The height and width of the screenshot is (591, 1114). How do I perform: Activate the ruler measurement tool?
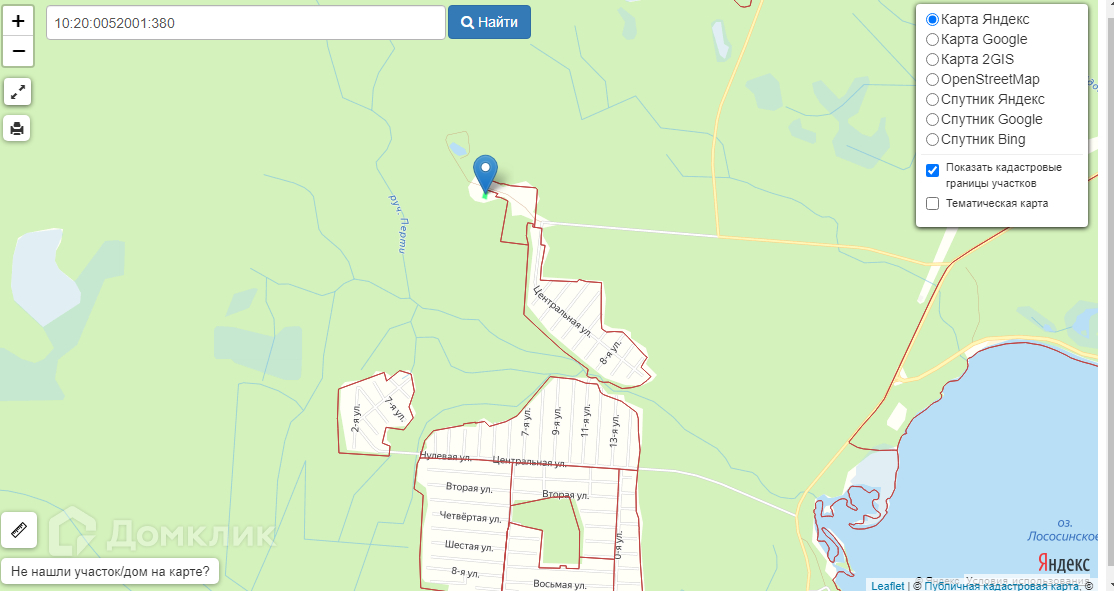coord(19,530)
